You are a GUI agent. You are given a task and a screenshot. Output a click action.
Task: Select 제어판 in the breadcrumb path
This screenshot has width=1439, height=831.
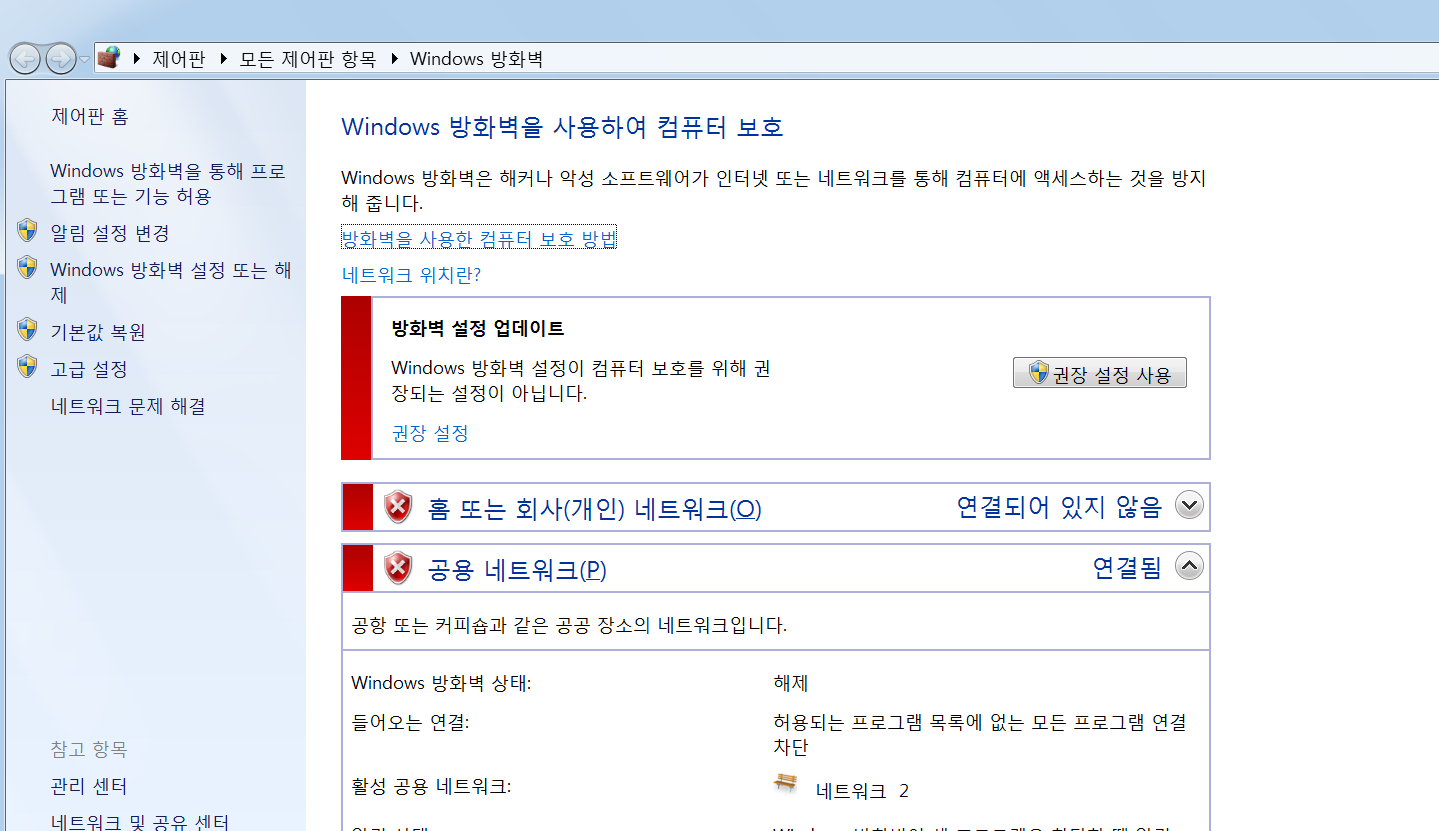click(178, 59)
